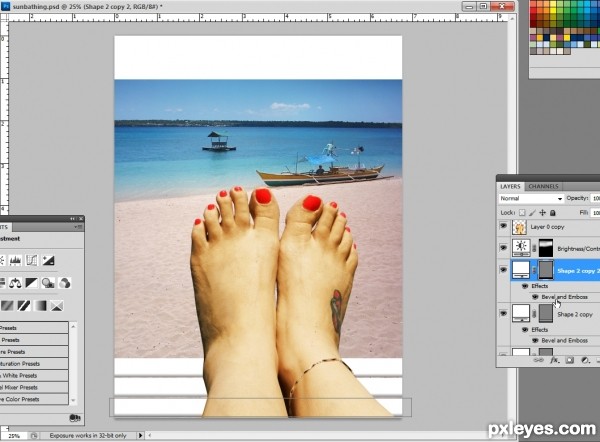Click the Photoshop icon in title bar

pos(6,6)
